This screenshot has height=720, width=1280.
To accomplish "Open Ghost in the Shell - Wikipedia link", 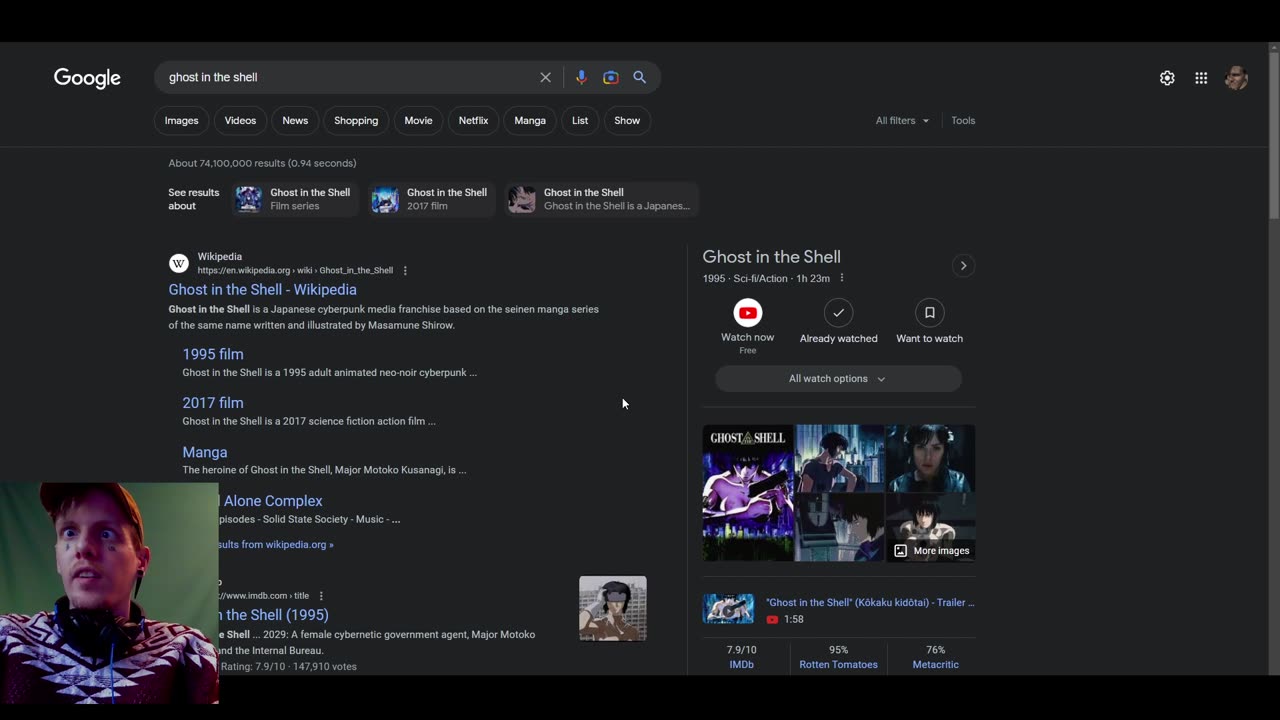I will [x=262, y=290].
